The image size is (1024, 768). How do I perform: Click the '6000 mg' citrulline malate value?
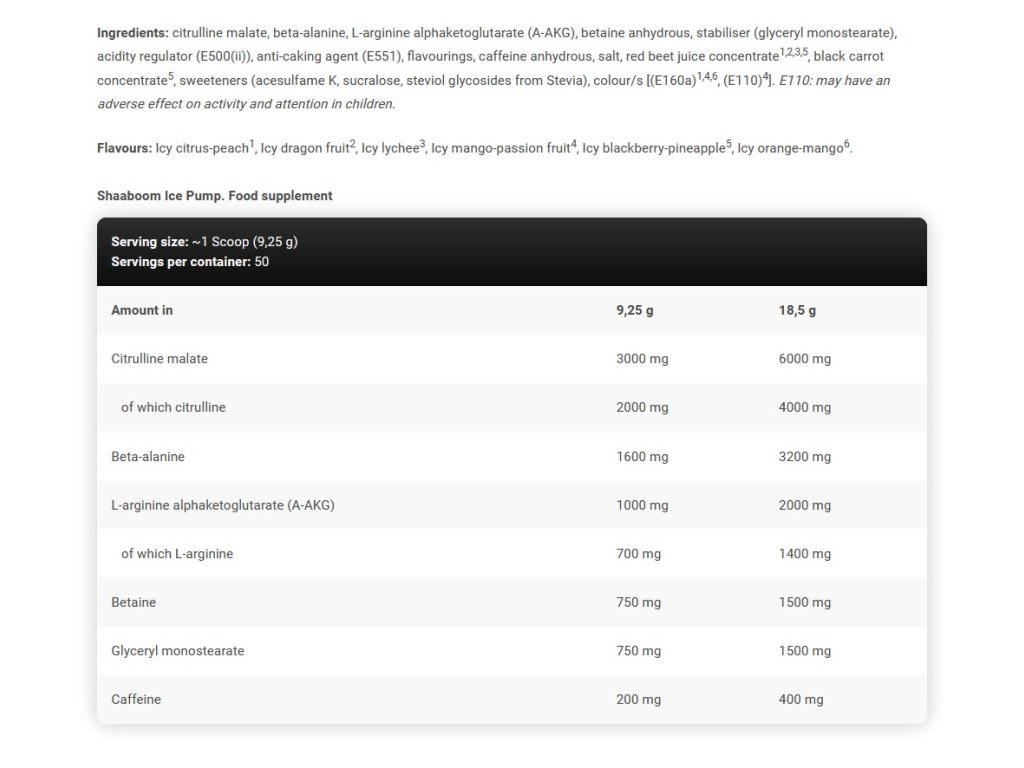coord(804,358)
